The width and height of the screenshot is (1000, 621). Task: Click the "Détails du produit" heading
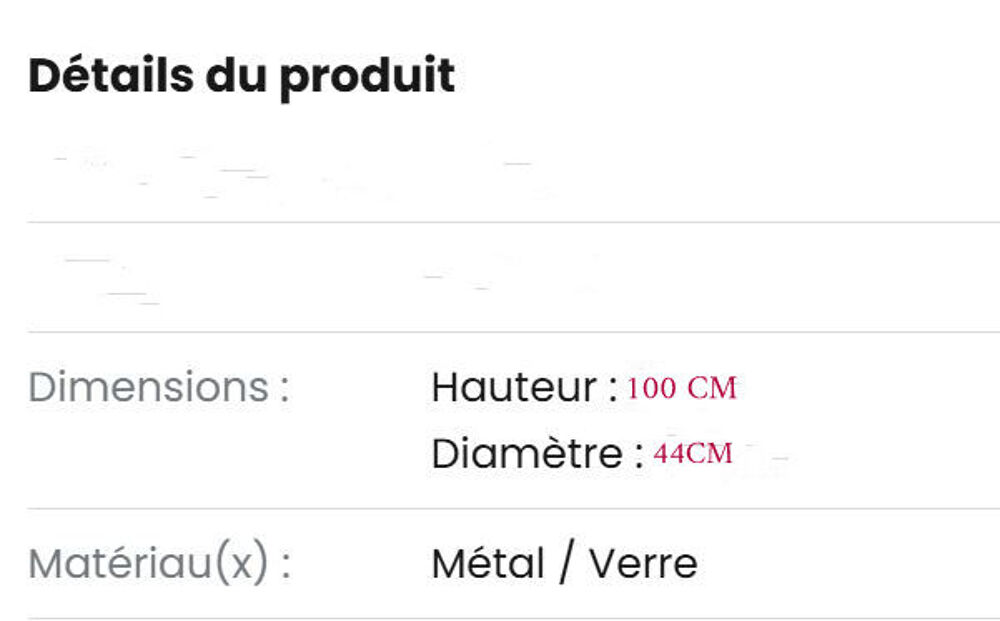(x=242, y=77)
